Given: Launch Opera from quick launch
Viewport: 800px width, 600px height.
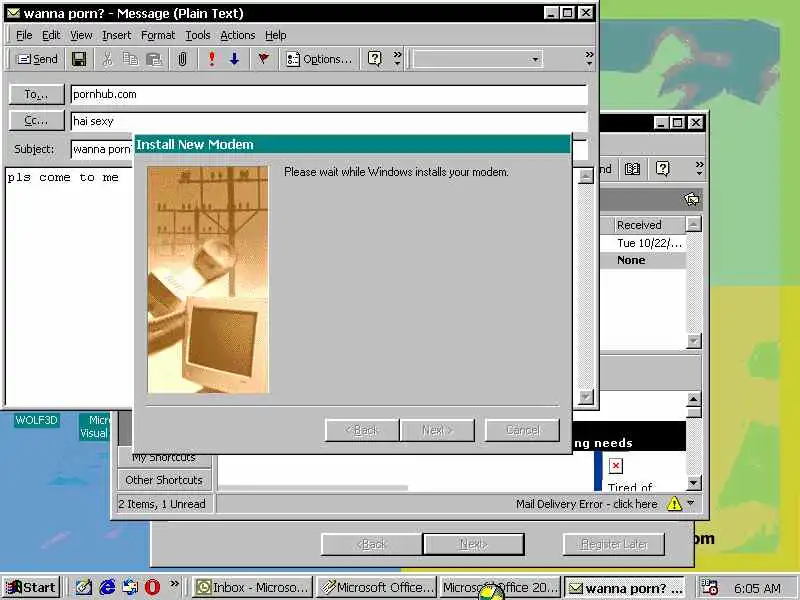Looking at the screenshot, I should click(x=153, y=587).
